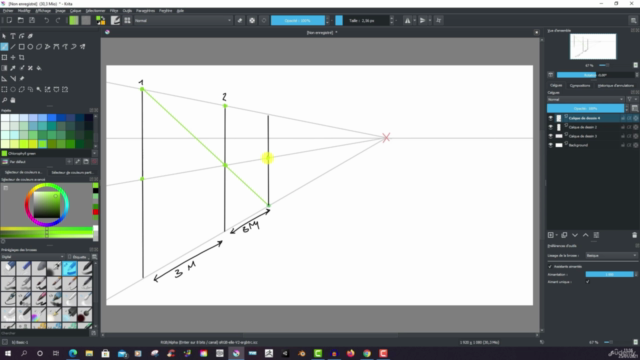Click the overview thumbnail of the canvas

pos(593,47)
